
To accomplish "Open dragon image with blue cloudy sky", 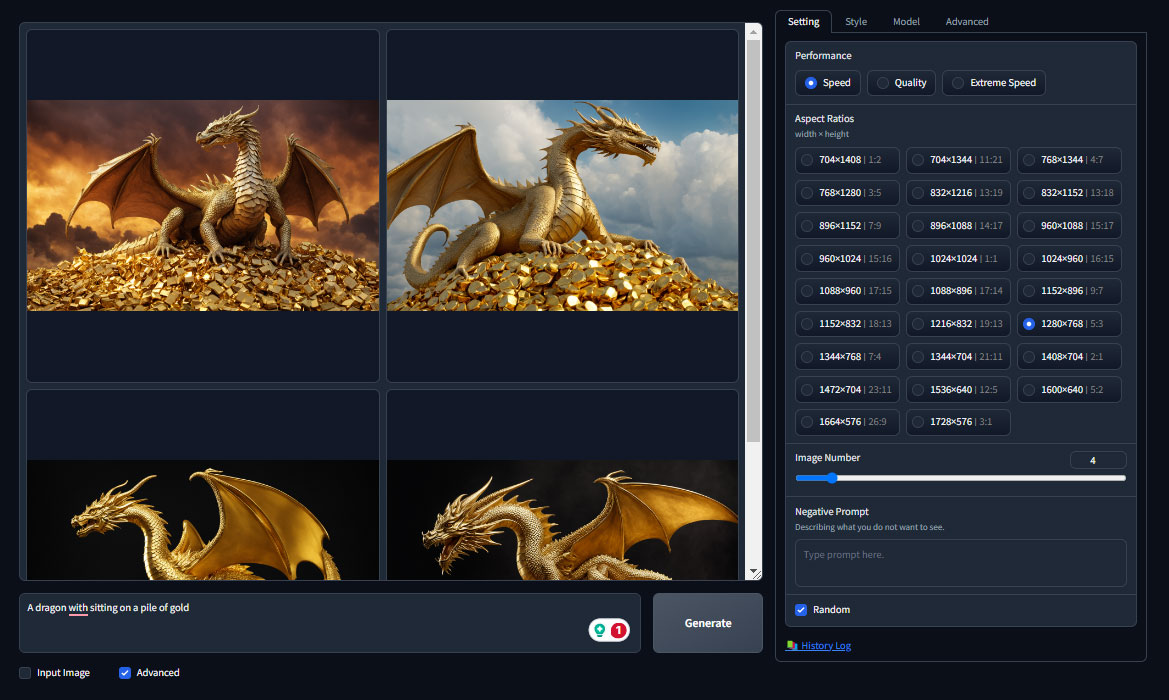I will point(562,205).
